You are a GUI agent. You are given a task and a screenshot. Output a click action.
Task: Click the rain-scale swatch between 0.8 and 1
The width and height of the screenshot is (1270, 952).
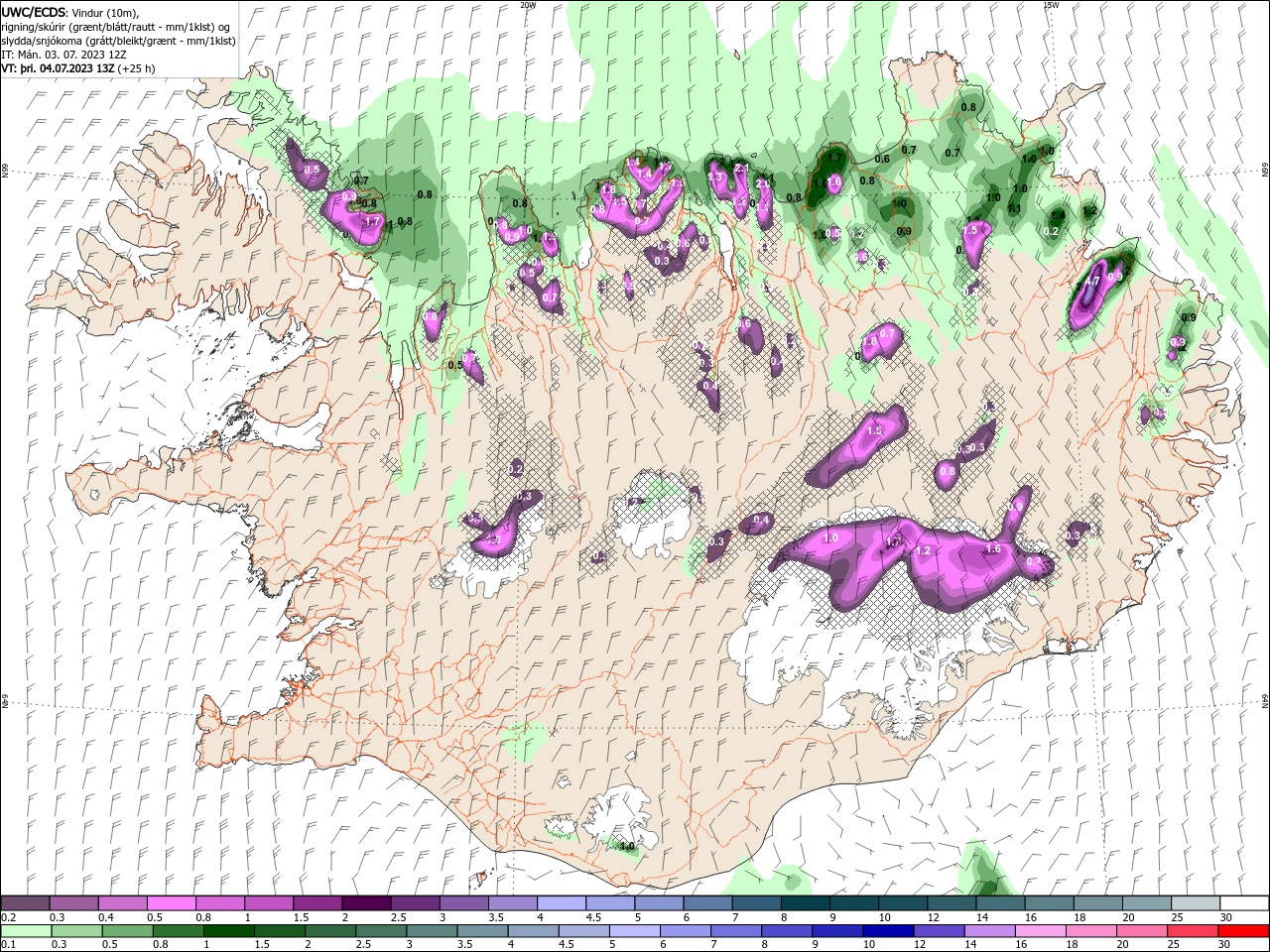click(178, 931)
